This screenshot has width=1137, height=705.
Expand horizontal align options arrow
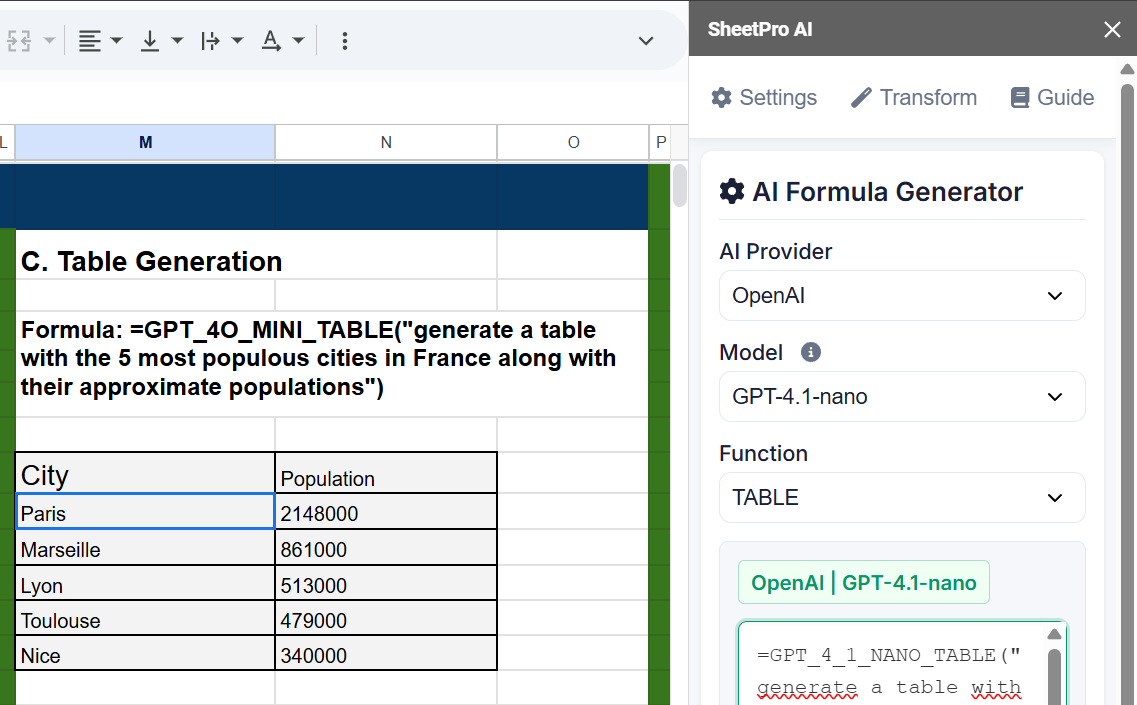(x=116, y=41)
